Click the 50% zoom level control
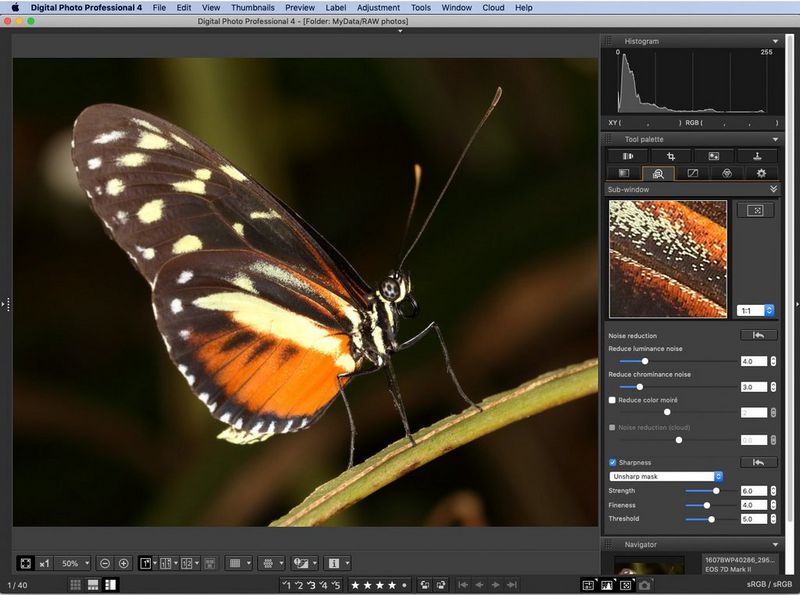 coord(70,563)
